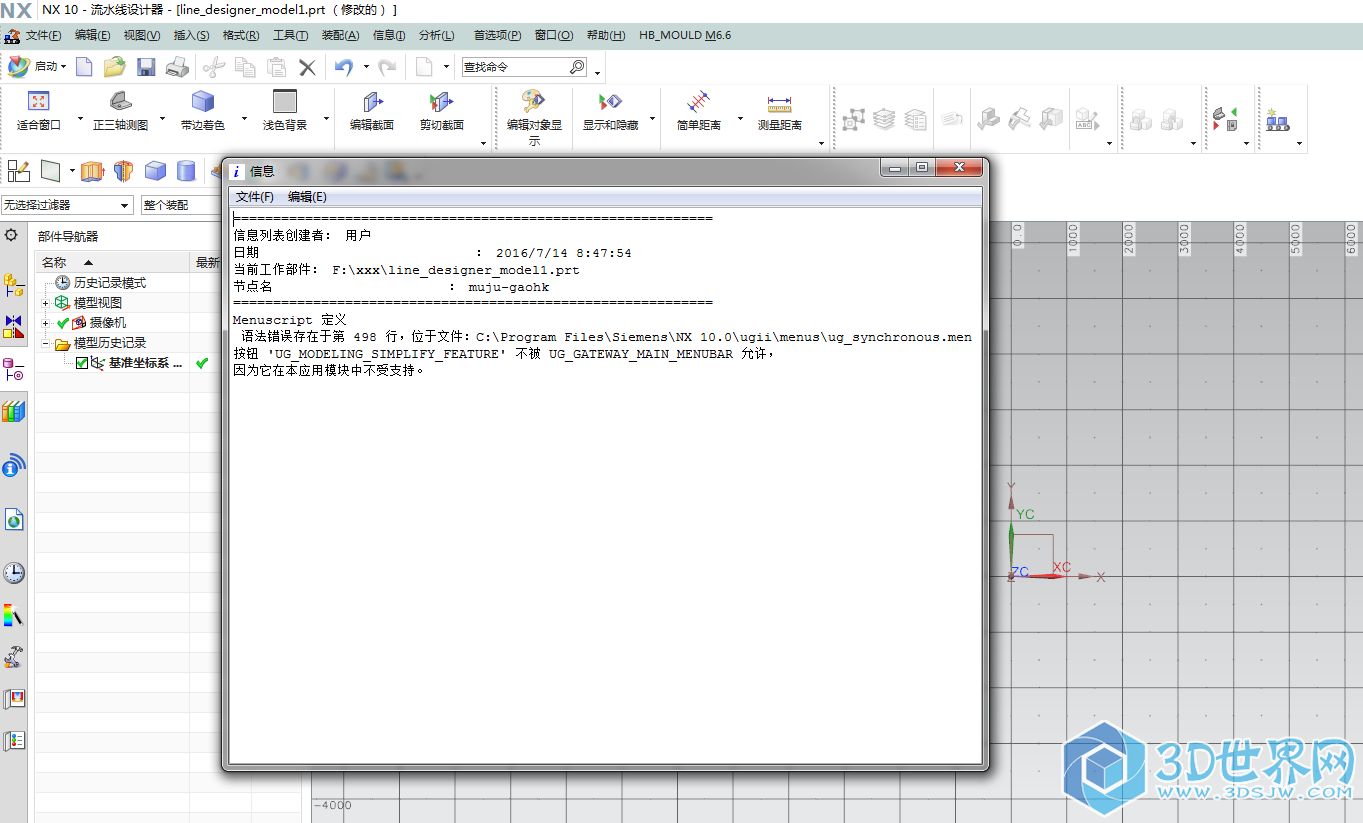The image size is (1363, 823).
Task: Open HB_MOULD M6.6 menu
Action: pyautogui.click(x=685, y=35)
